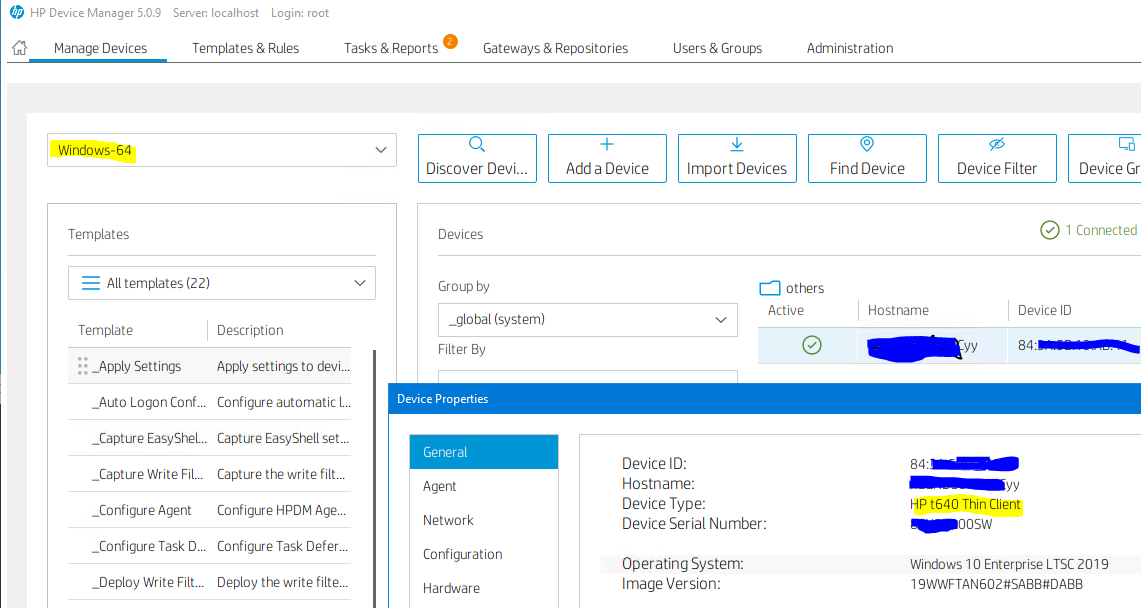Open Users & Groups tab
Viewport: 1141px width, 608px height.
717,48
